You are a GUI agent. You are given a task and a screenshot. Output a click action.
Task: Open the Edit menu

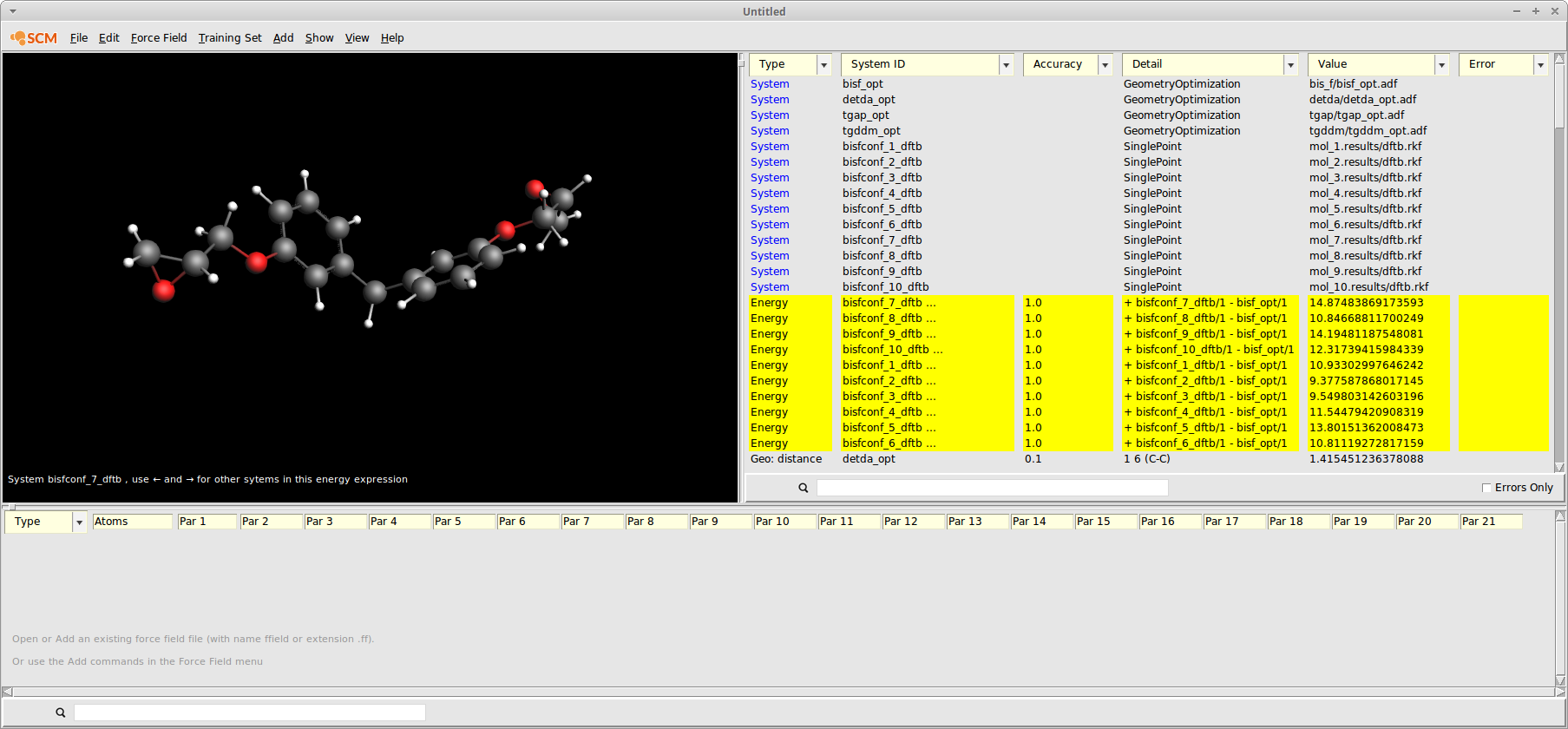[x=108, y=38]
